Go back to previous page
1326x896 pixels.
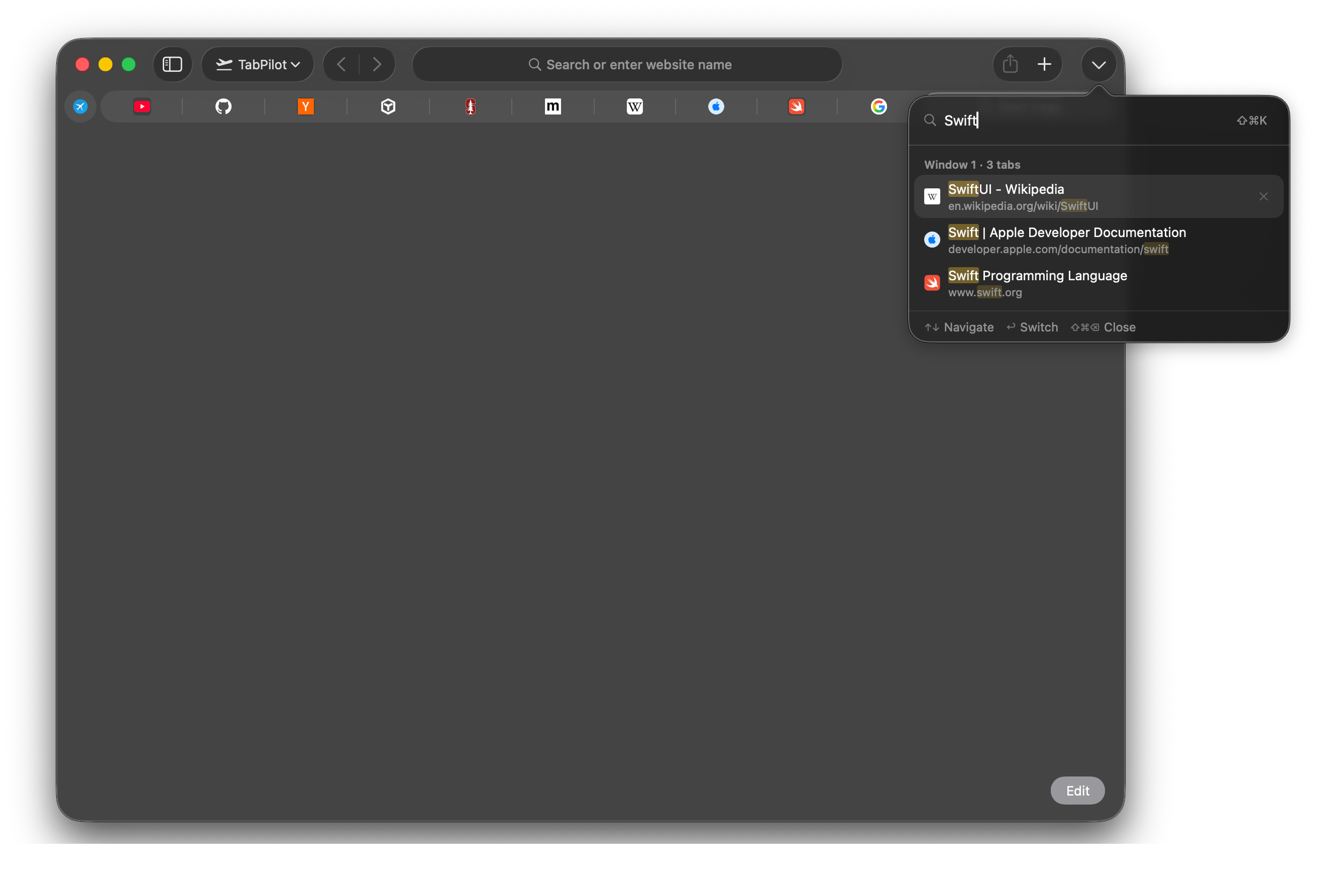click(x=342, y=64)
